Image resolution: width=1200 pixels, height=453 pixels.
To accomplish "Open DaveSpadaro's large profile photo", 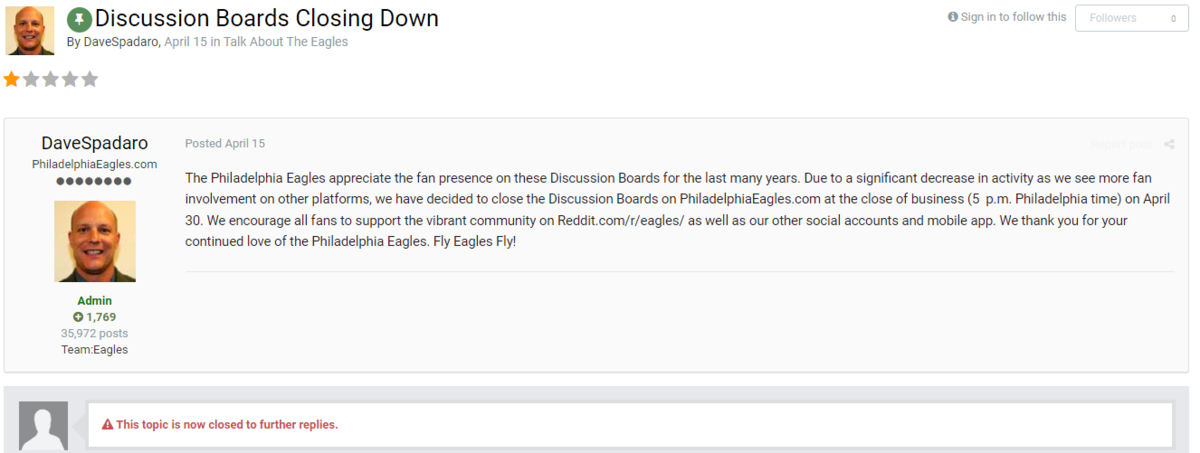I will [x=95, y=241].
